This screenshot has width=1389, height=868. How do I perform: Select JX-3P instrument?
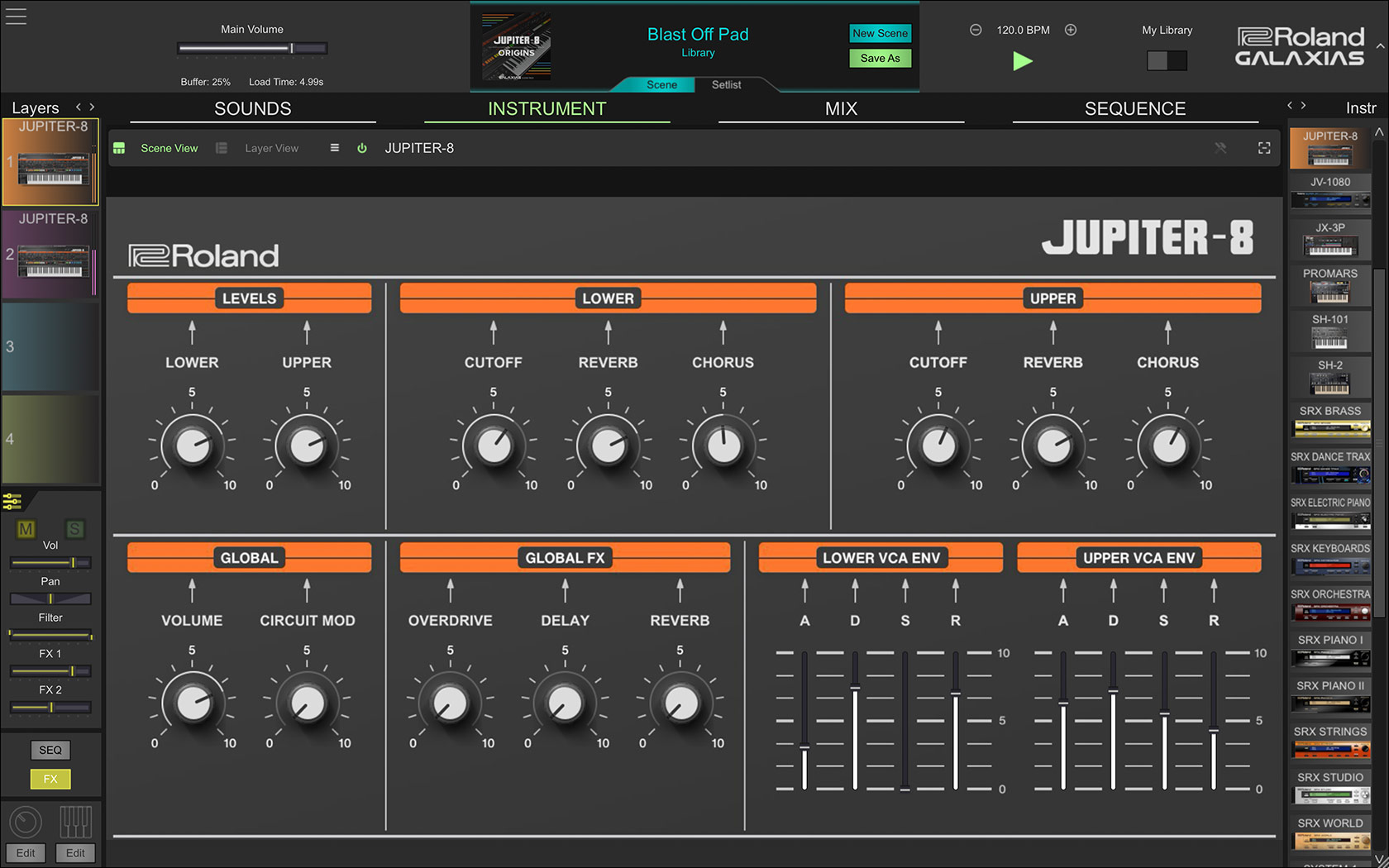tap(1329, 238)
